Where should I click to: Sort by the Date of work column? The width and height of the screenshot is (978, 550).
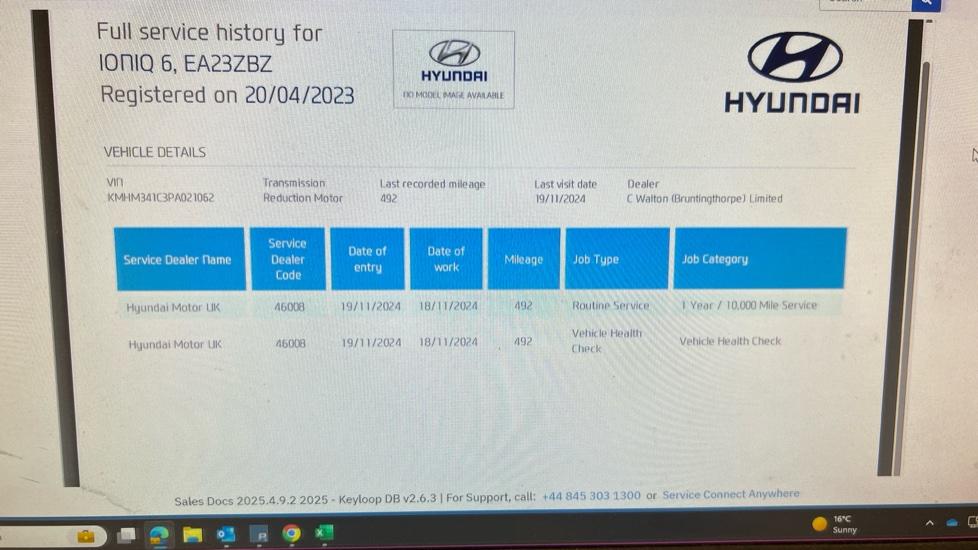(x=446, y=259)
